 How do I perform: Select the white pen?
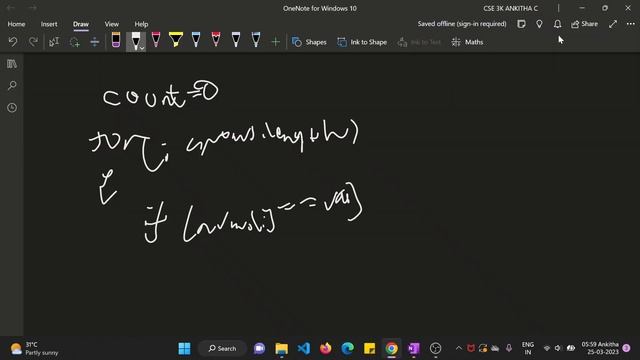pyautogui.click(x=135, y=40)
